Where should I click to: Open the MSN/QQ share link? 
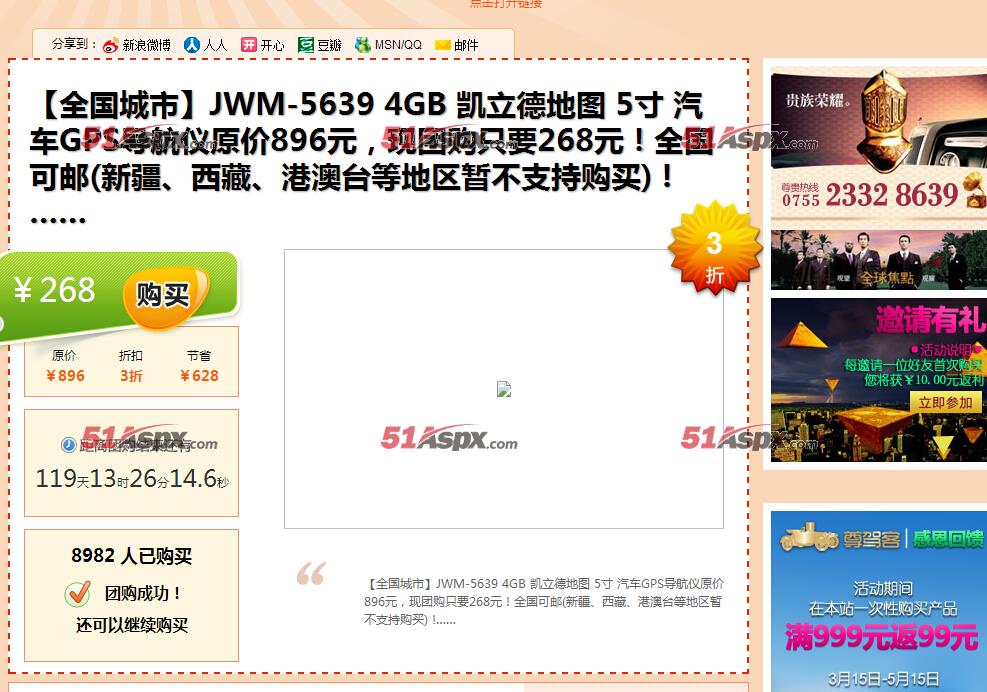click(398, 45)
